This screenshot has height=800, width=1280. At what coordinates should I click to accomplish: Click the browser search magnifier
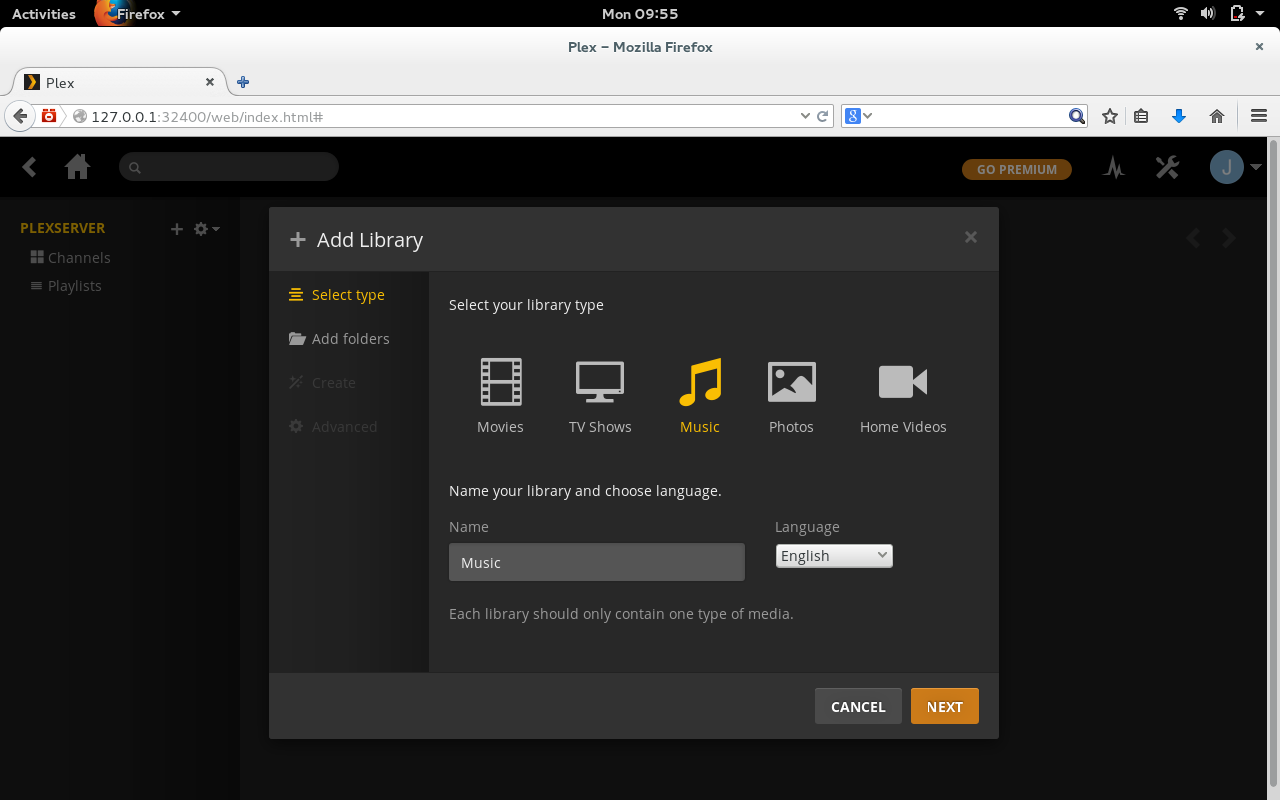(1077, 116)
